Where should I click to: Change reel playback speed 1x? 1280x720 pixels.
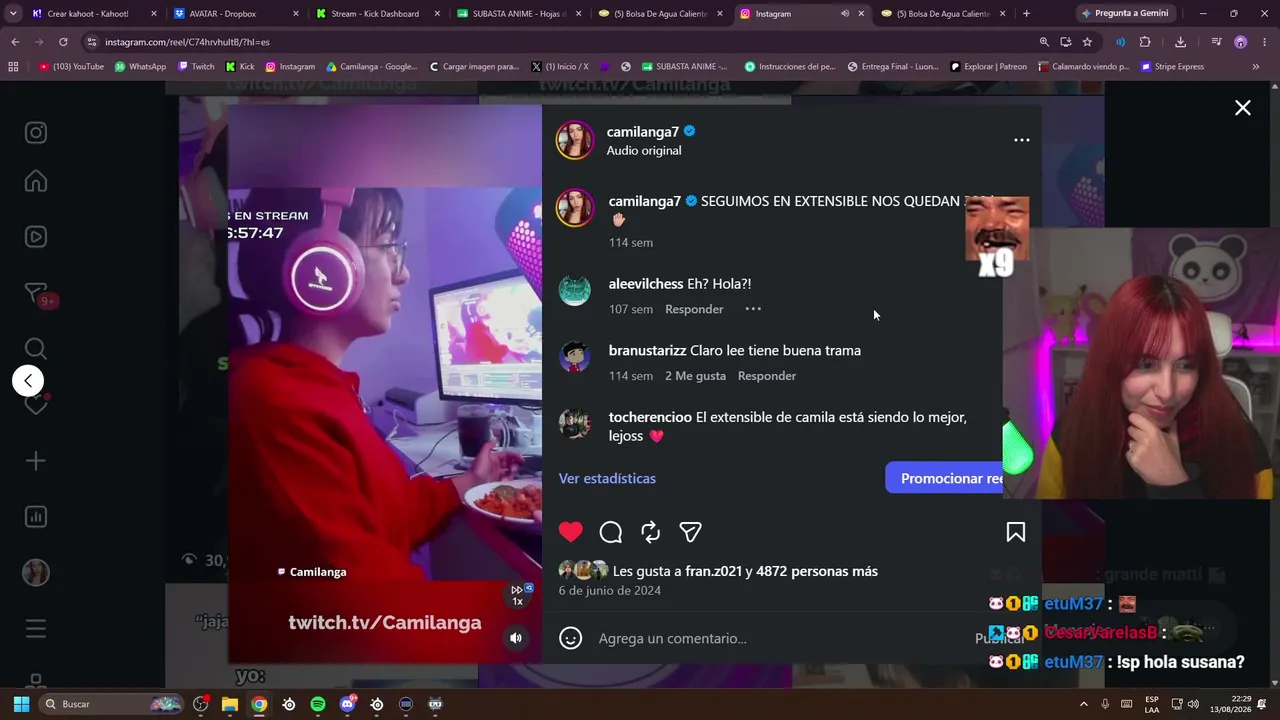(518, 595)
